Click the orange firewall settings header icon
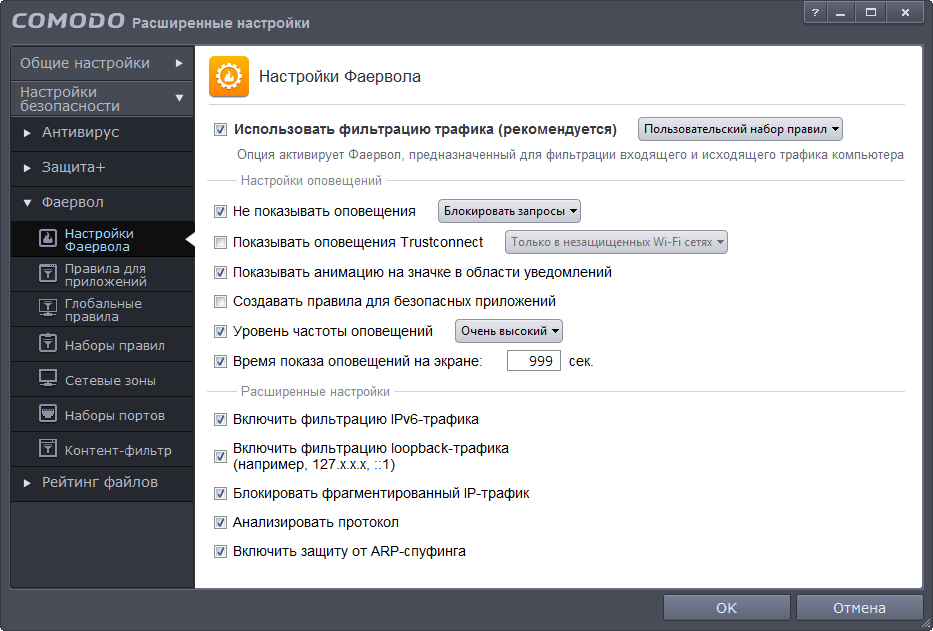 pyautogui.click(x=229, y=76)
